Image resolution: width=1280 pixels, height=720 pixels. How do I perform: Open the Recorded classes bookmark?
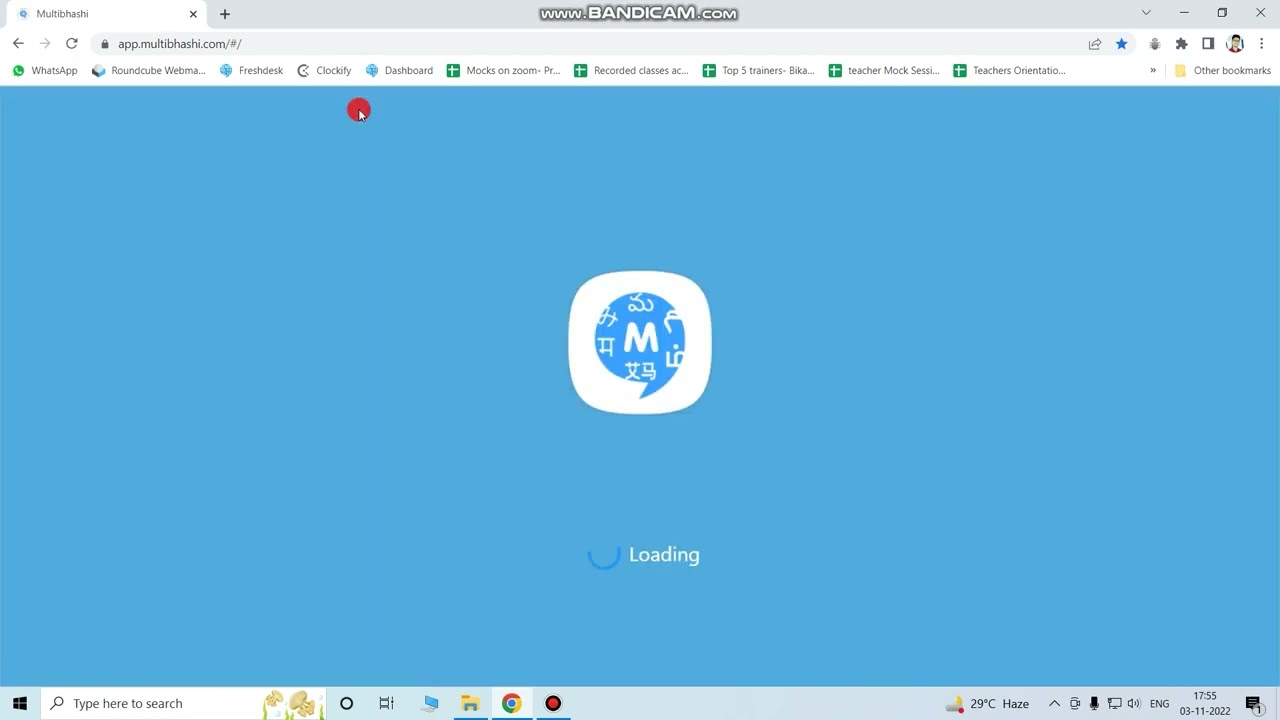(x=631, y=71)
